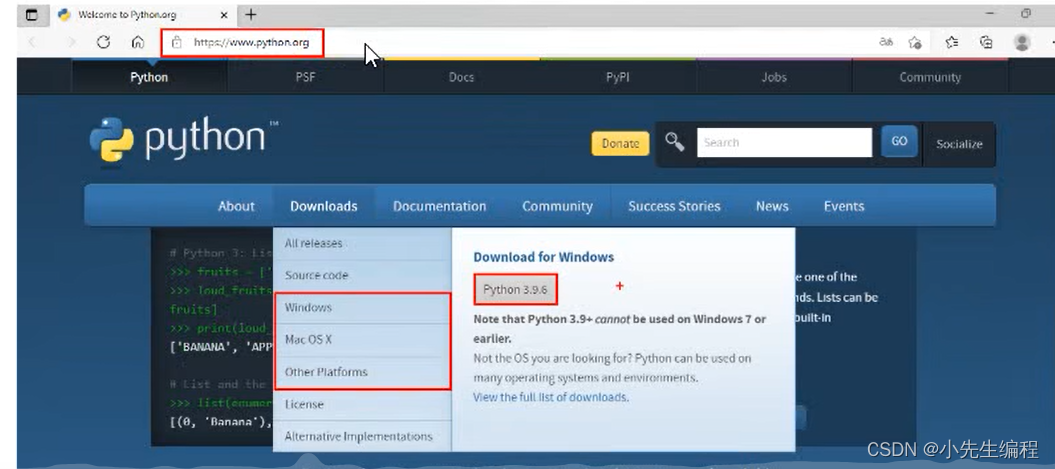
Task: Click the search magnifier icon
Action: click(x=675, y=142)
